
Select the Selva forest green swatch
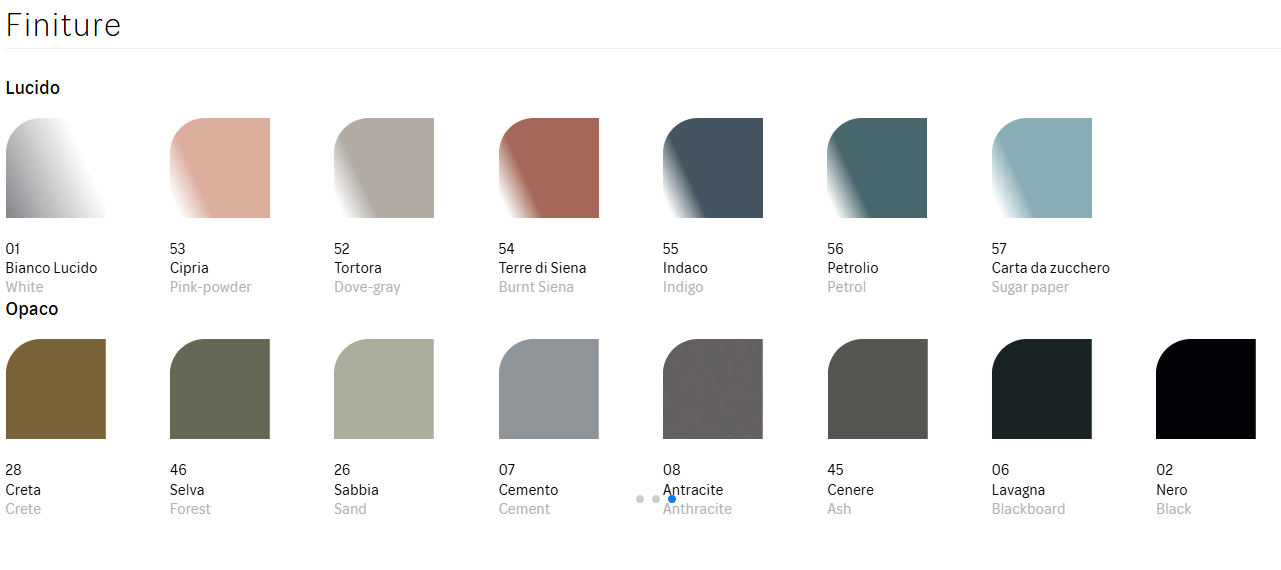[x=220, y=389]
